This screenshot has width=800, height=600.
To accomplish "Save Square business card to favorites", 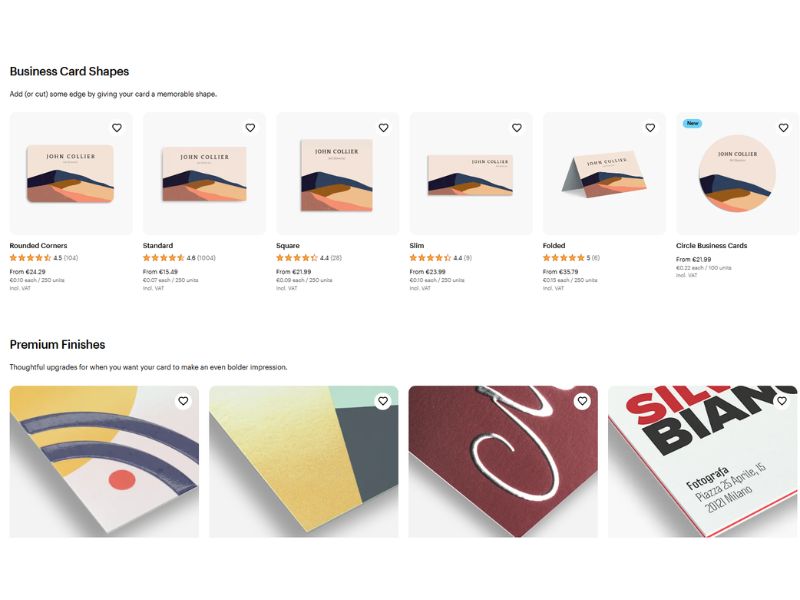I will tap(383, 128).
